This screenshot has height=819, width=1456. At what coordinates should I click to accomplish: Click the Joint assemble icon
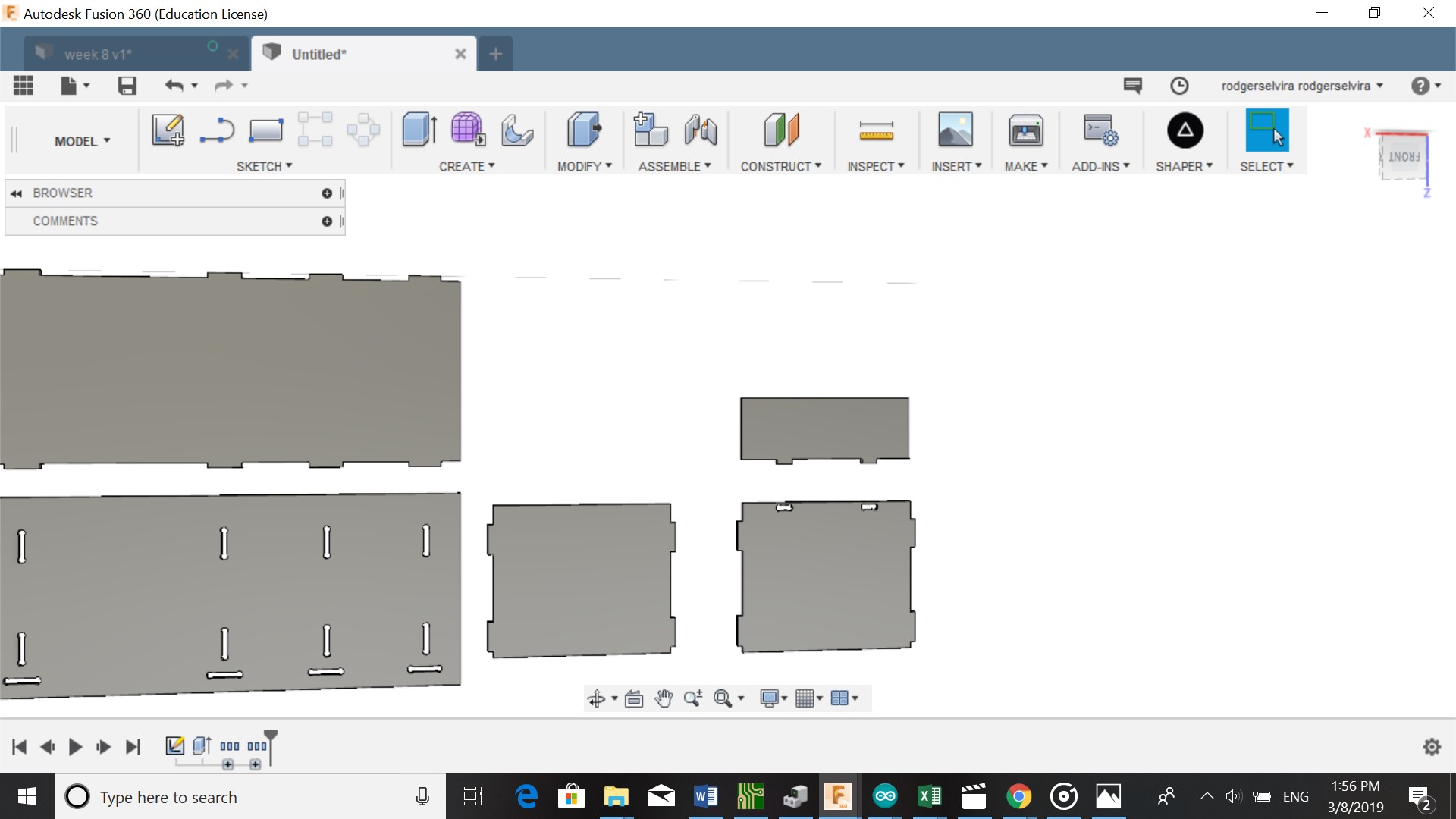point(700,130)
